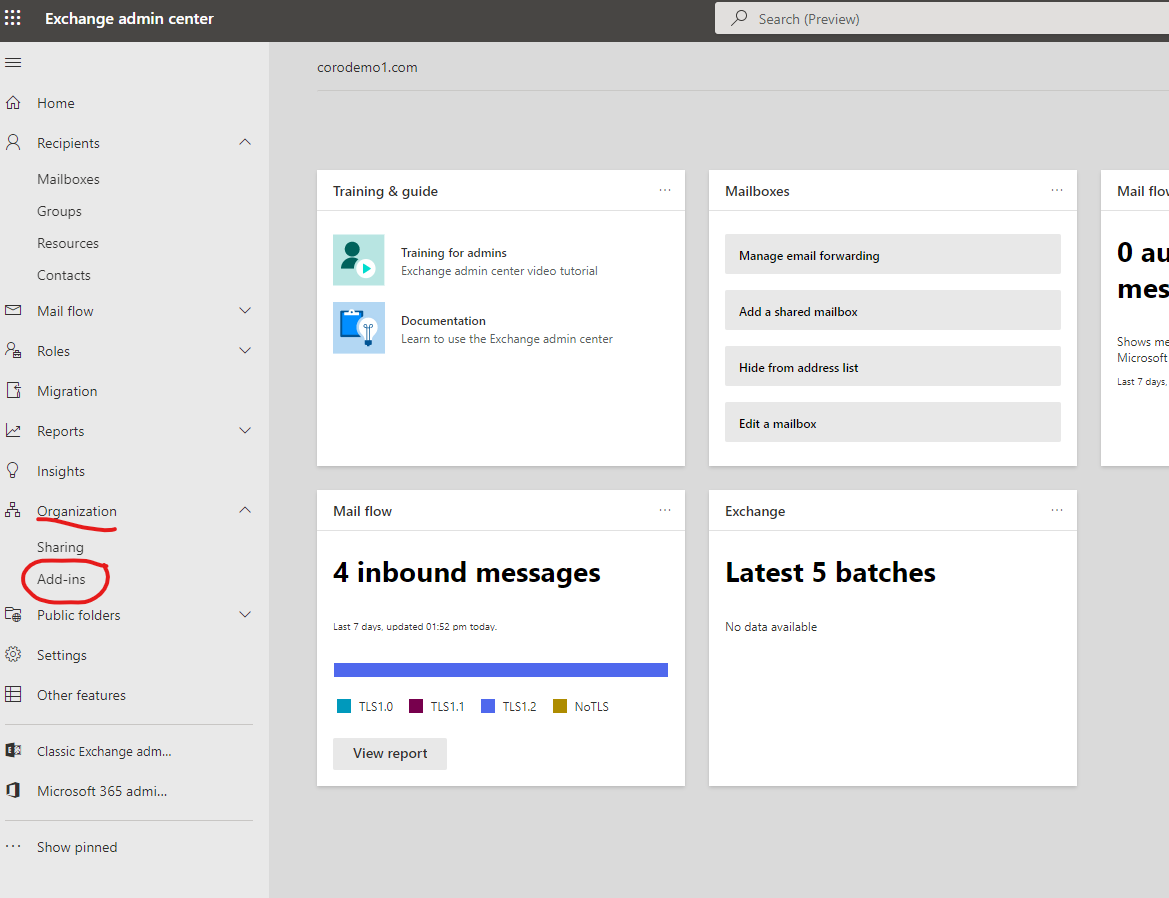The image size is (1169, 898).
Task: Select Migration in the sidebar
Action: [x=67, y=390]
